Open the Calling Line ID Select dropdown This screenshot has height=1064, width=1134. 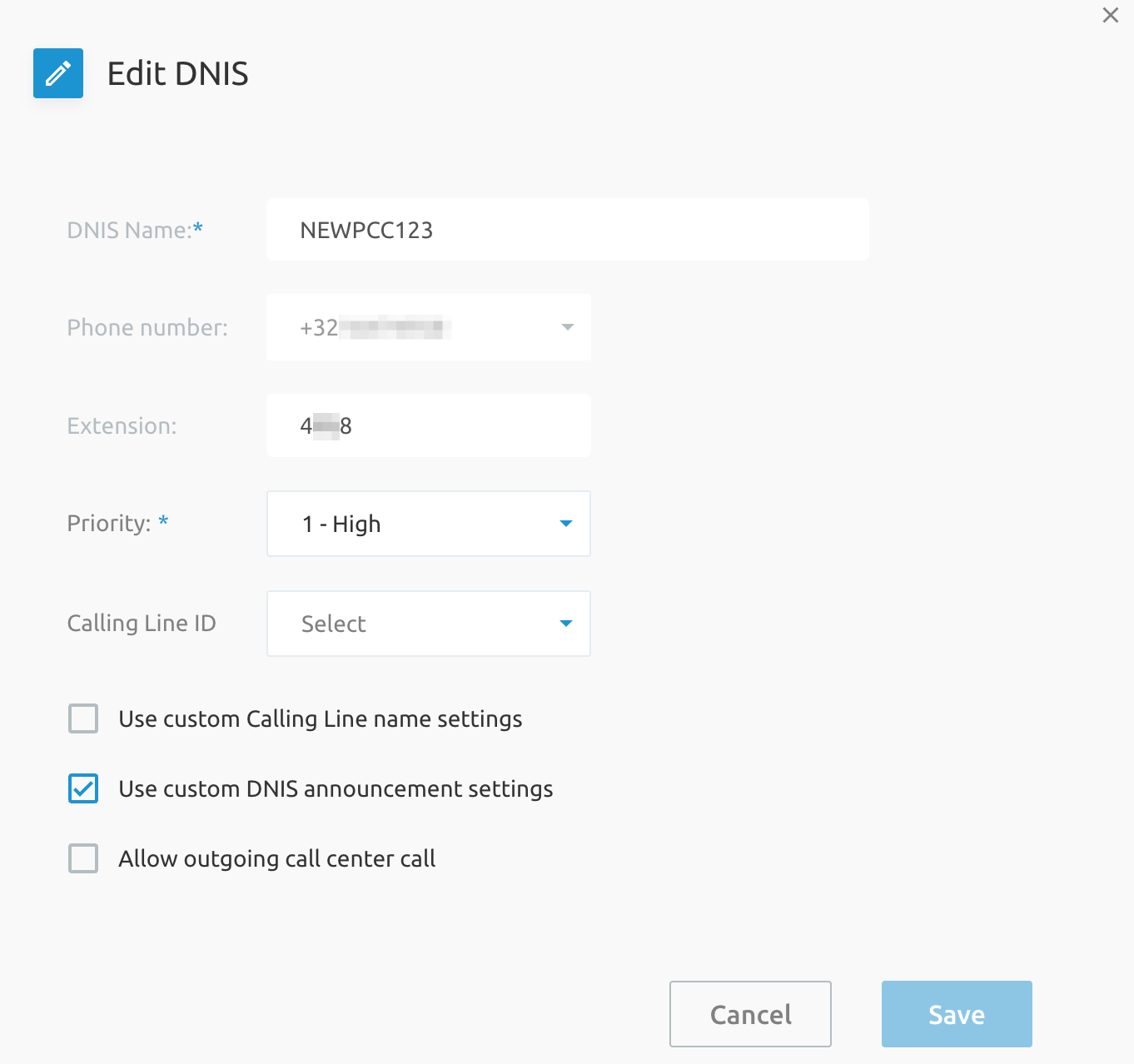(x=416, y=624)
